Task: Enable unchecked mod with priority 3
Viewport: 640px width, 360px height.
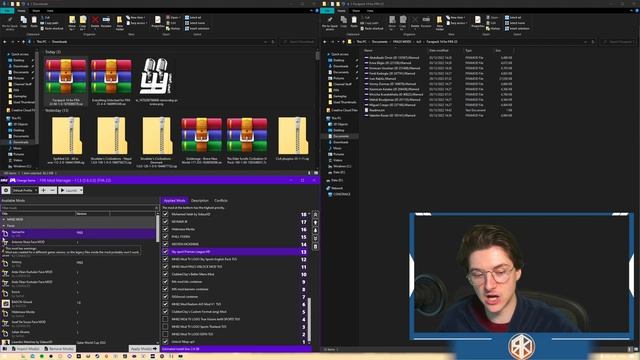Action: [x=165, y=326]
